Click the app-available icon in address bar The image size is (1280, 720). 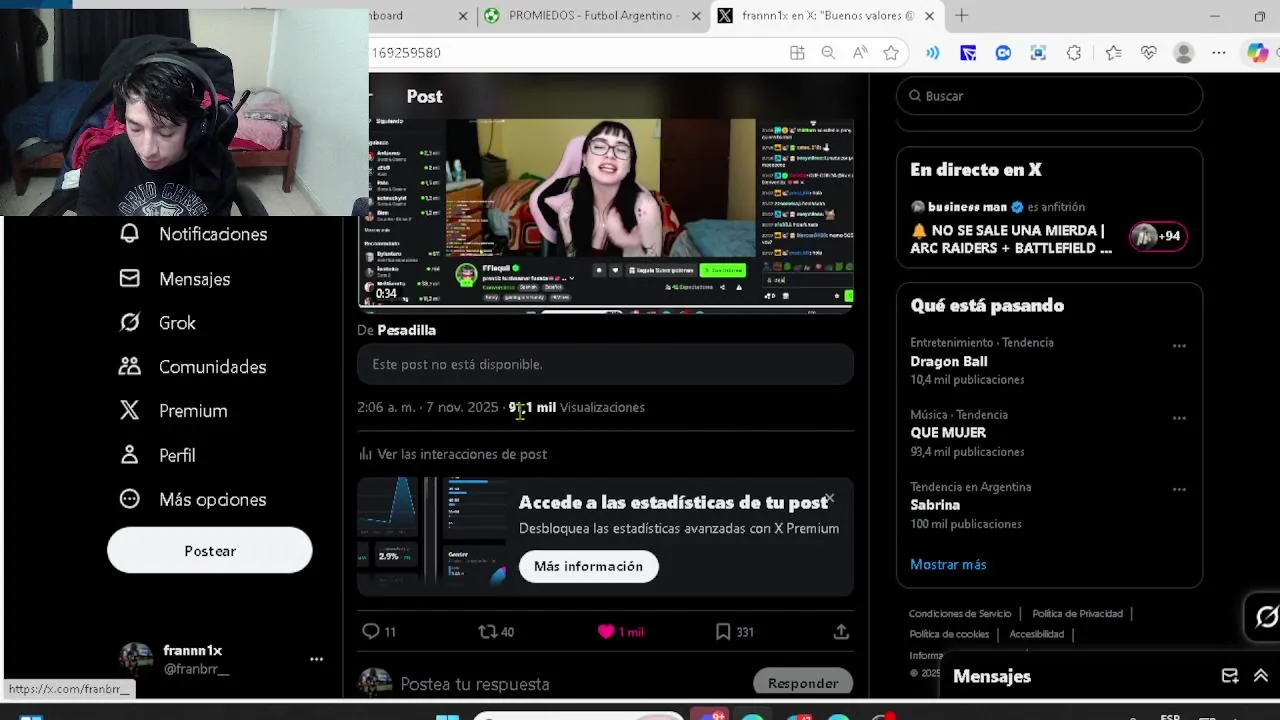[797, 53]
